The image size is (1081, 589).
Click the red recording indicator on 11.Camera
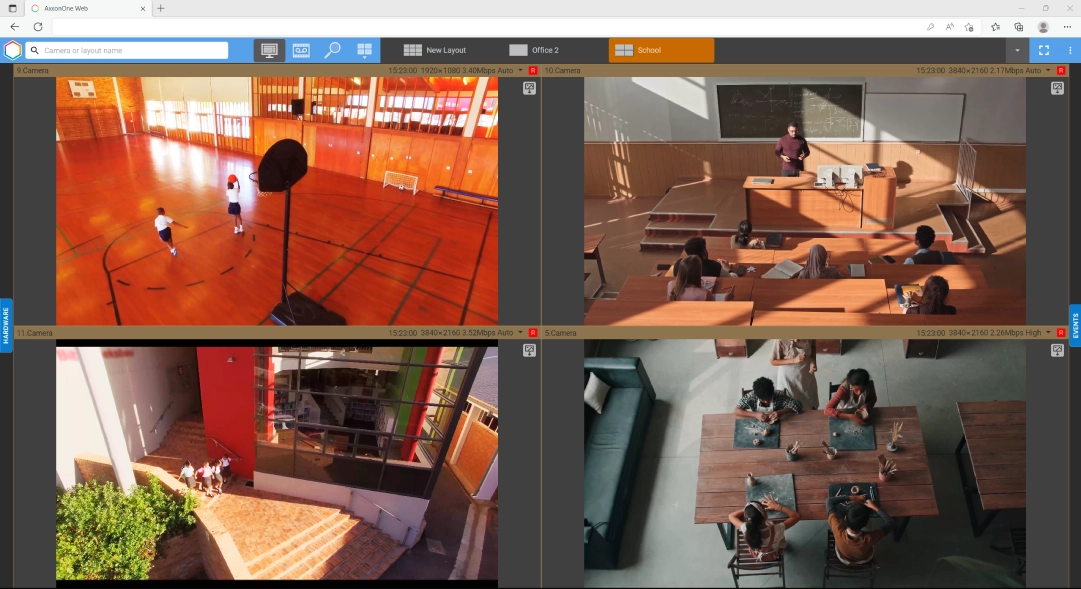(533, 332)
